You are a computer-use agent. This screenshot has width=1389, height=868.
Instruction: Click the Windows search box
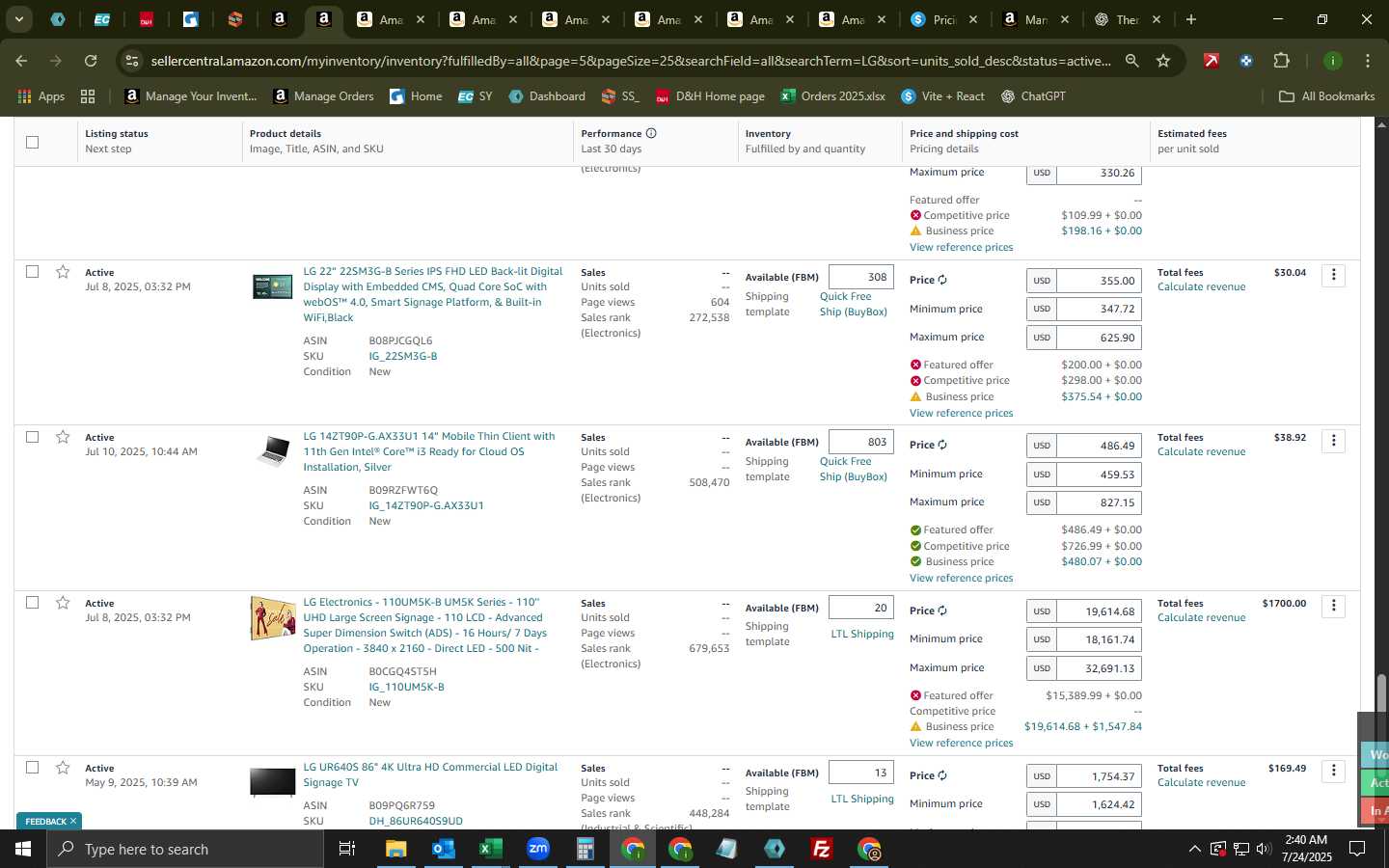tap(185, 849)
